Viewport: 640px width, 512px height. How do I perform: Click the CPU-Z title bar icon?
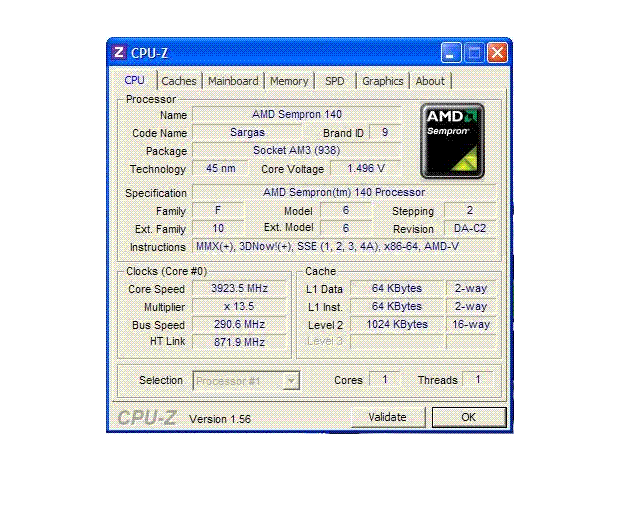[118, 52]
